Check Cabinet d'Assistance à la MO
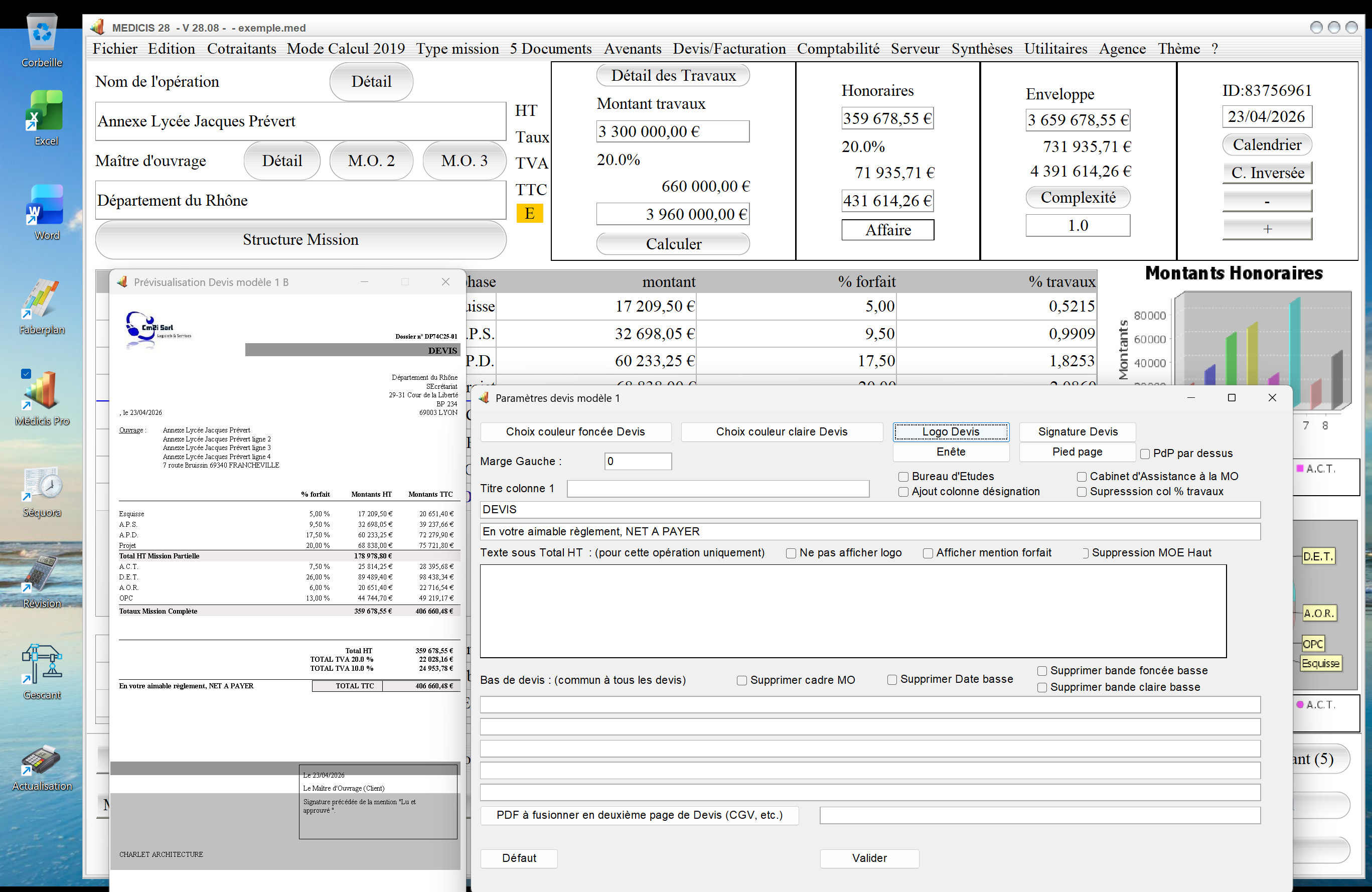Viewport: 1372px width, 892px height. (1082, 477)
